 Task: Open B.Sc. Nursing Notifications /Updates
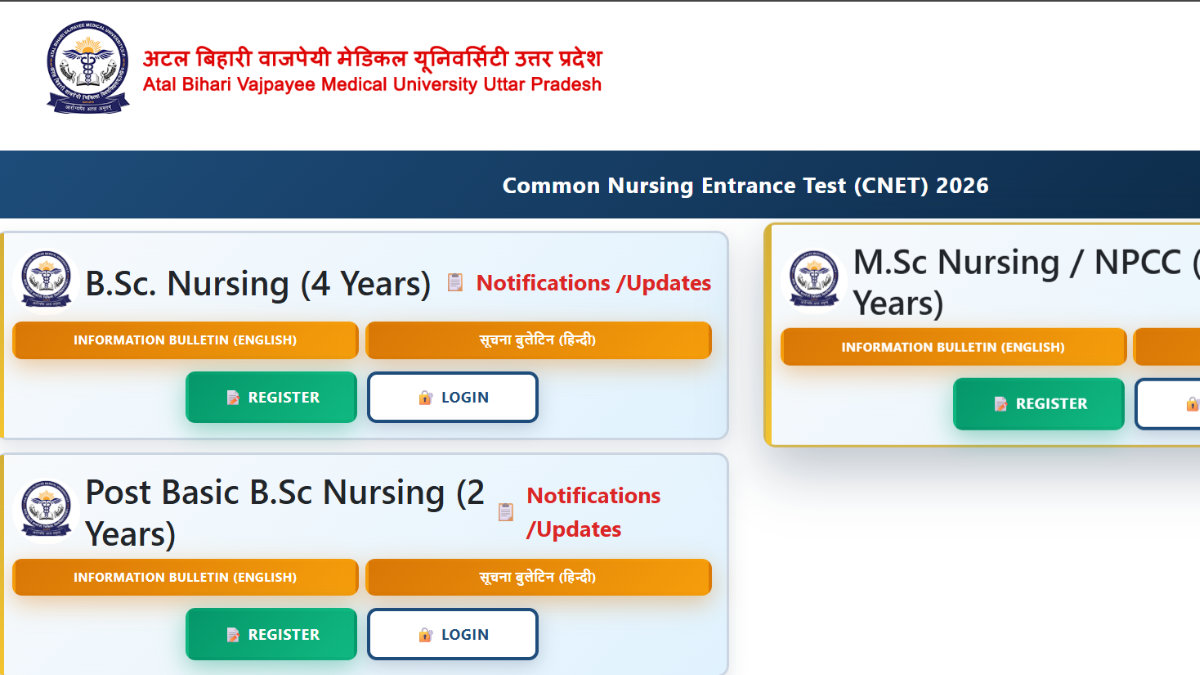[593, 283]
